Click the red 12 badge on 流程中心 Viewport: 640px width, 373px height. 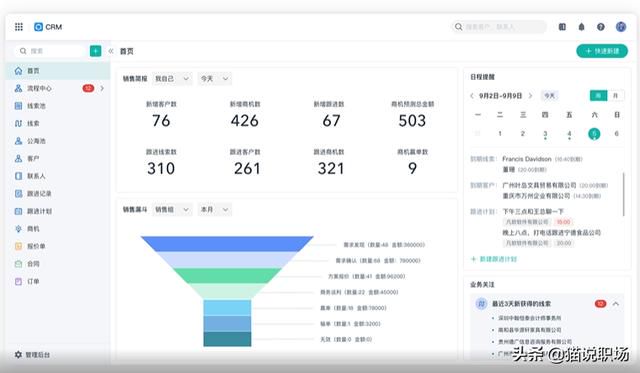pyautogui.click(x=88, y=88)
